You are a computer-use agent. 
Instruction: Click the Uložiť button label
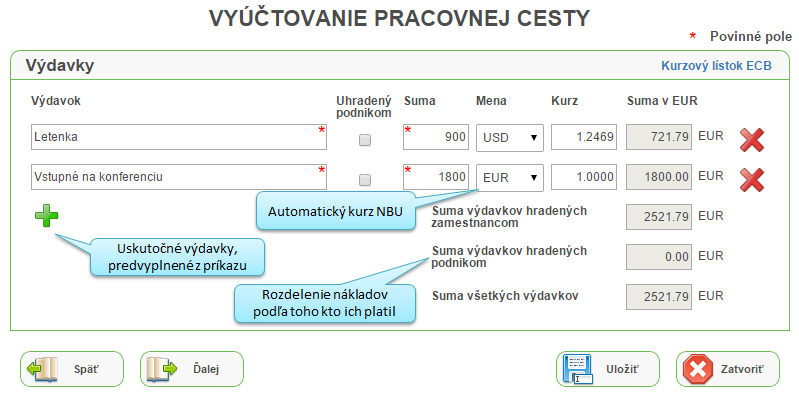coord(623,369)
